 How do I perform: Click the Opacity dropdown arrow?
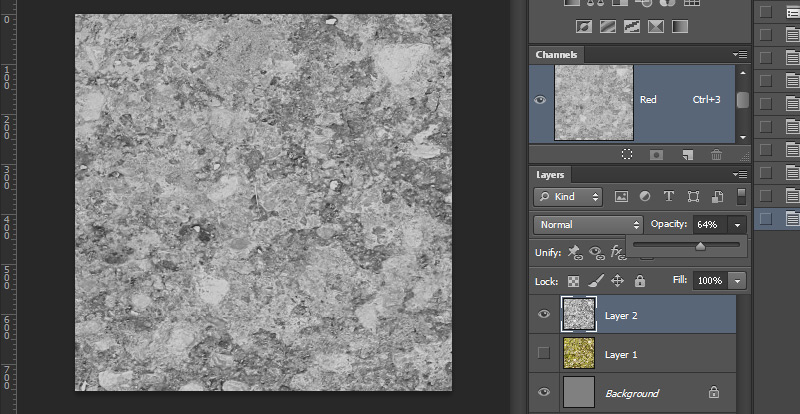pos(737,225)
